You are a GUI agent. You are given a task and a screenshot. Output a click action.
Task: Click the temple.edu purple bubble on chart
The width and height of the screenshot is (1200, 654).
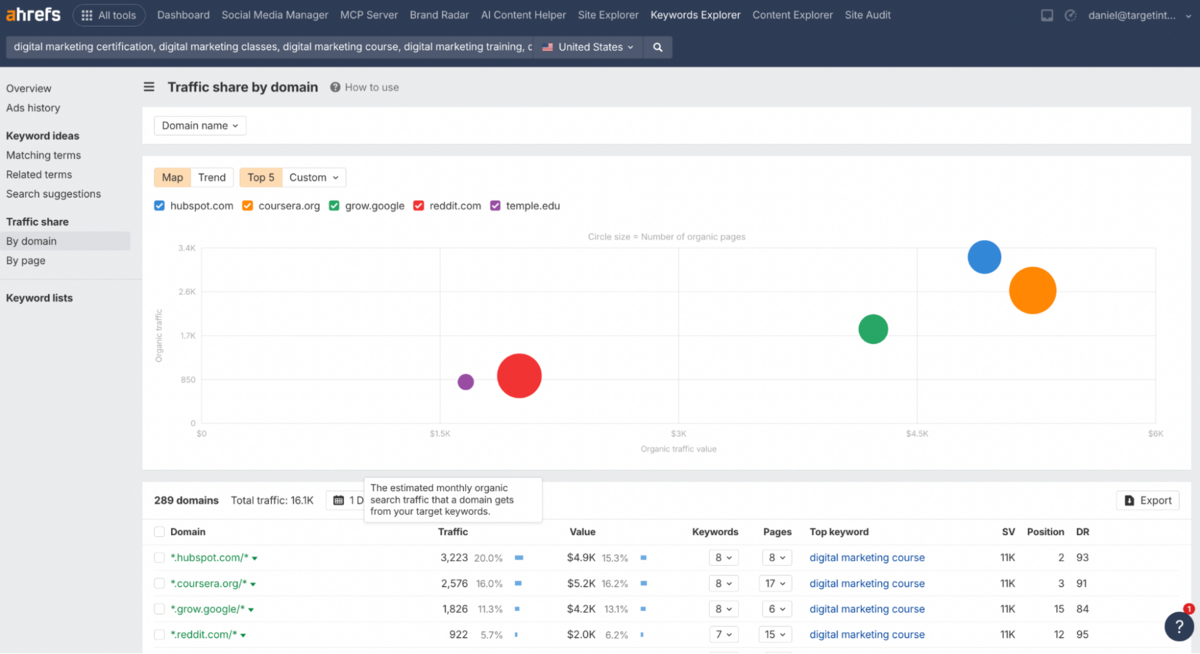pos(466,382)
